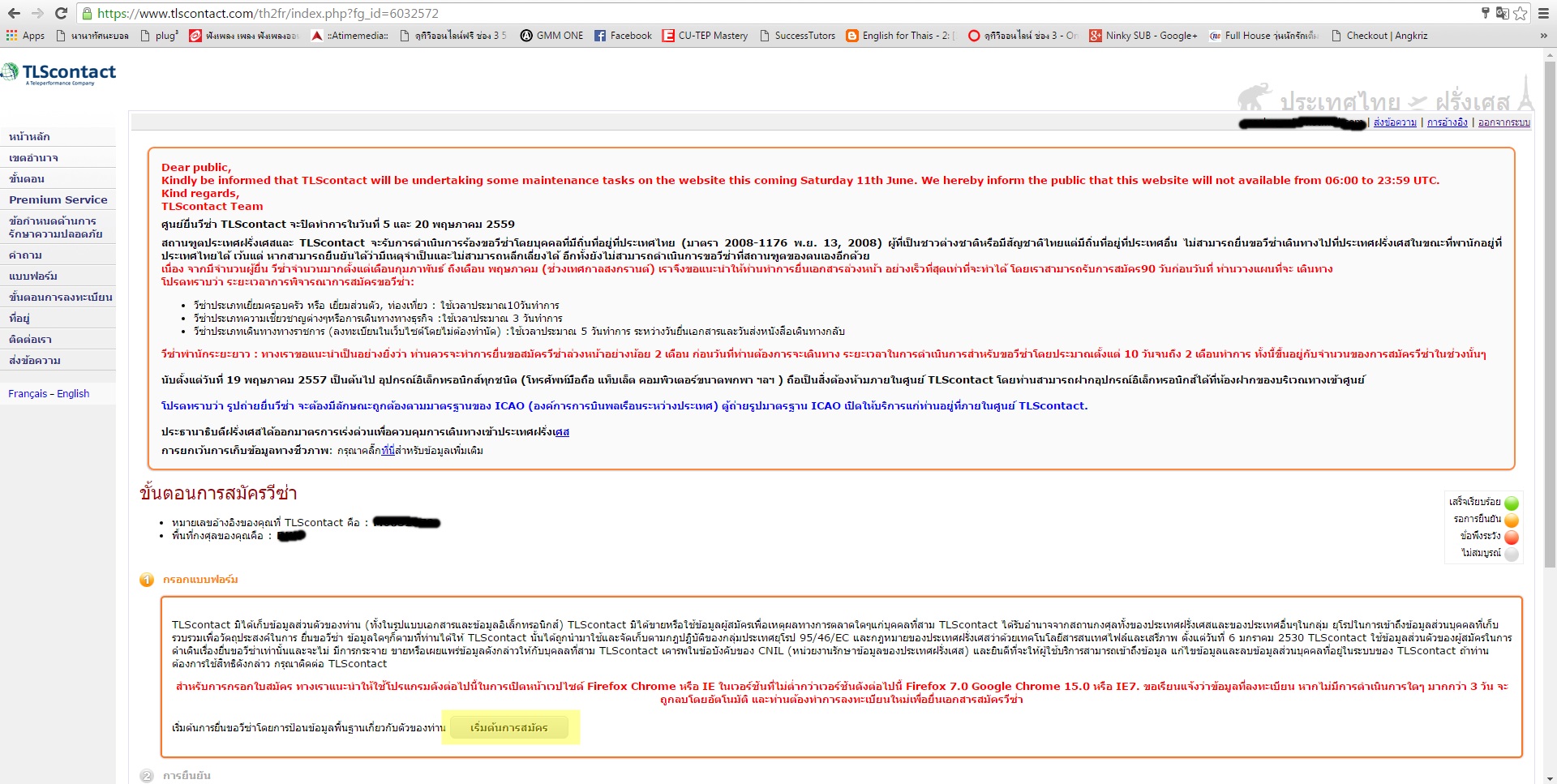Open แบบฟอร์ม in the sidebar menu
The width and height of the screenshot is (1557, 784).
point(58,276)
